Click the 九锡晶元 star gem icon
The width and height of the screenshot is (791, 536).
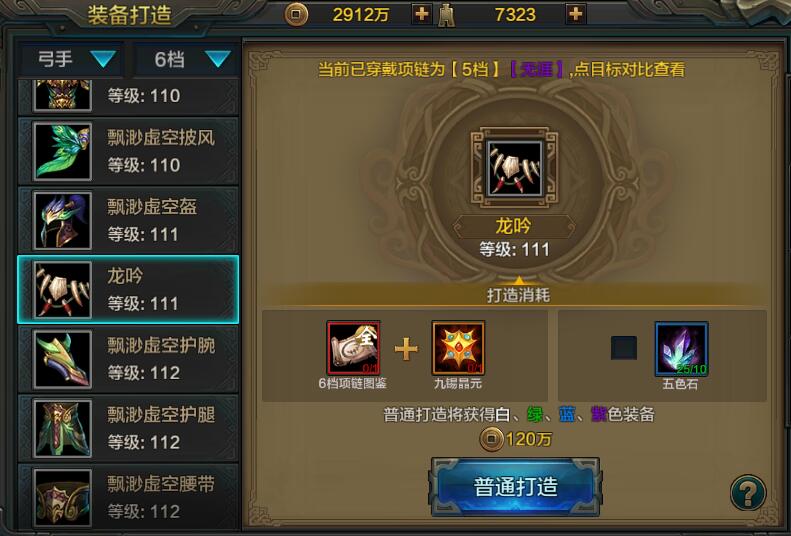(x=458, y=348)
